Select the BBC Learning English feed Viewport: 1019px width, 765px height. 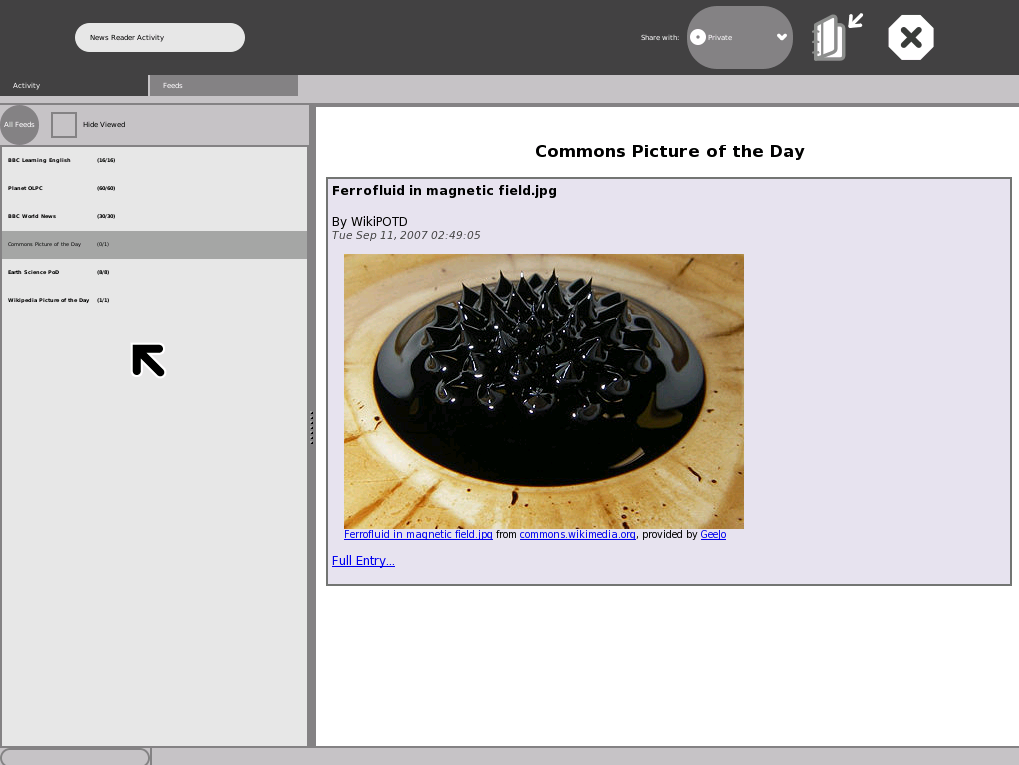pyautogui.click(x=40, y=160)
